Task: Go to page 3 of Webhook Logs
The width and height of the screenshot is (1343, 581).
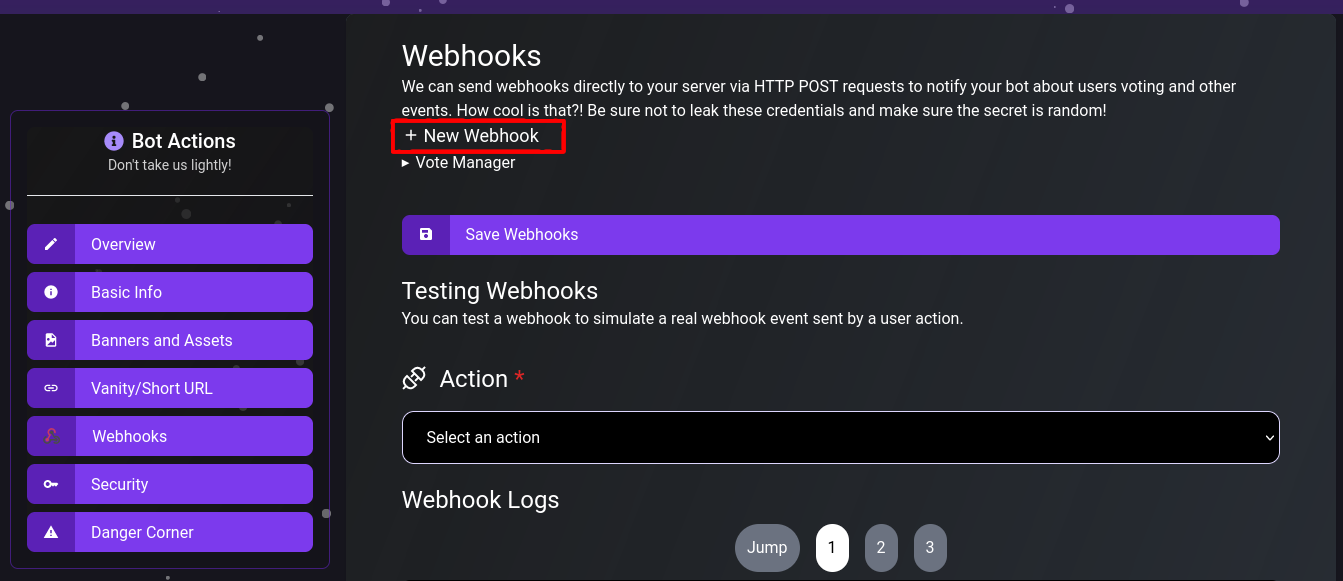Action: tap(930, 547)
